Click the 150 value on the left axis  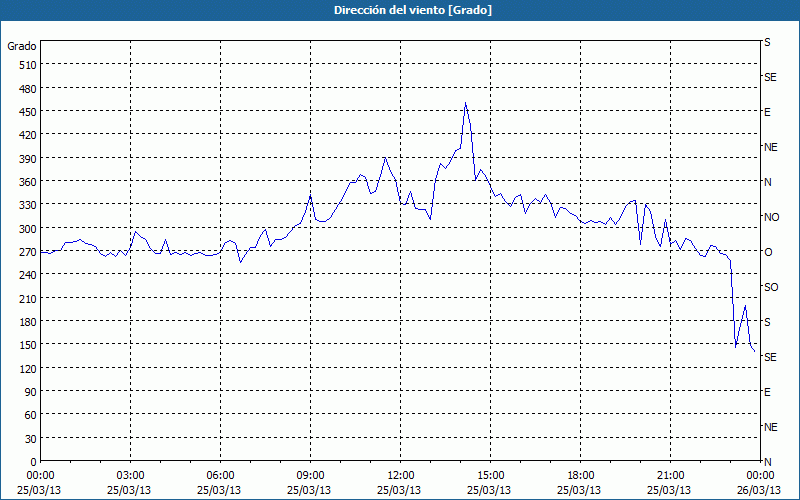coord(28,345)
